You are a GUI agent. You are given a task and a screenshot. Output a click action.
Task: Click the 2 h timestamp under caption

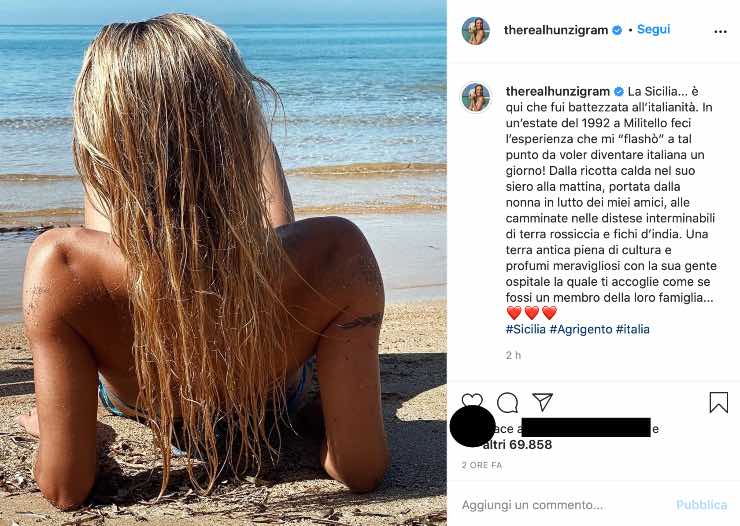click(x=513, y=355)
